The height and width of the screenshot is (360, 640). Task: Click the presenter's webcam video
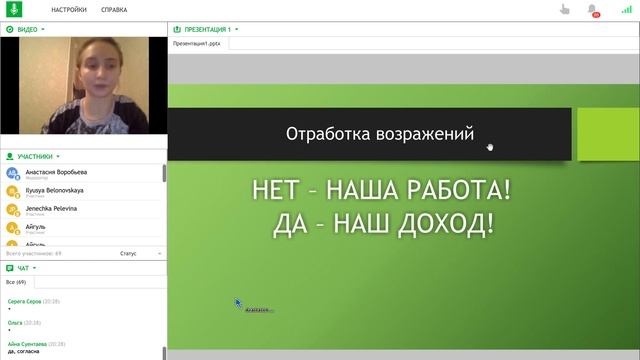coord(84,85)
